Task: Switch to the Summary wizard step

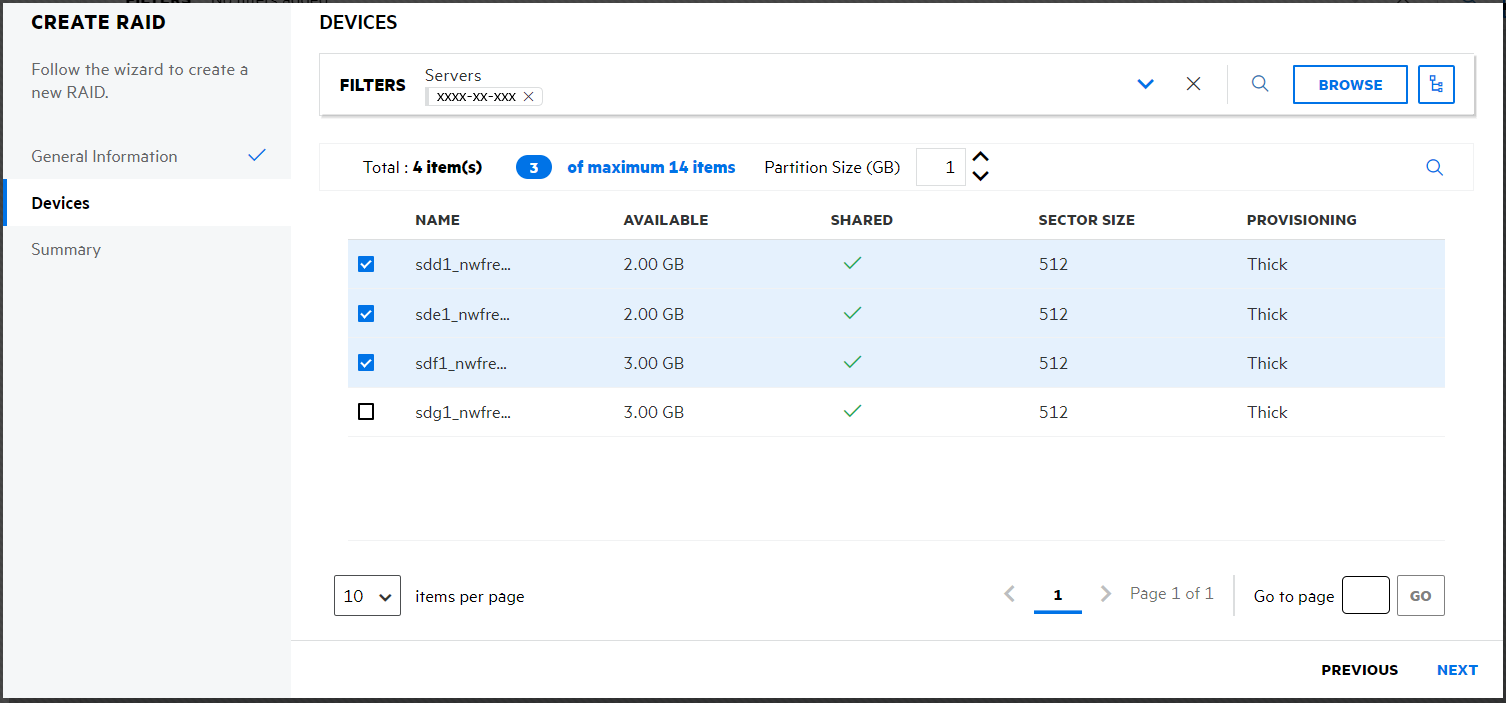Action: pyautogui.click(x=66, y=250)
